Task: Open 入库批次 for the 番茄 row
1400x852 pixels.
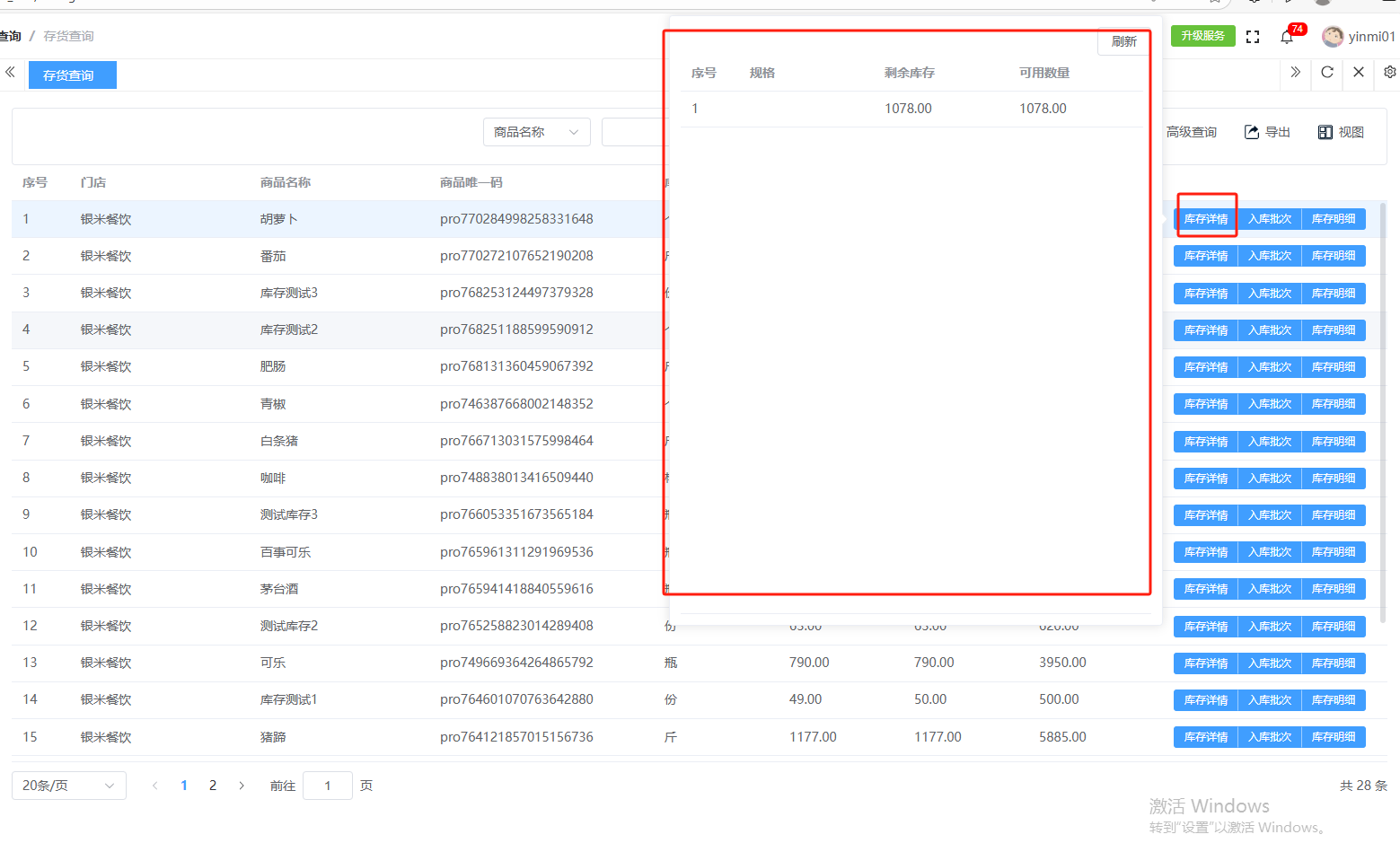Action: click(x=1269, y=256)
